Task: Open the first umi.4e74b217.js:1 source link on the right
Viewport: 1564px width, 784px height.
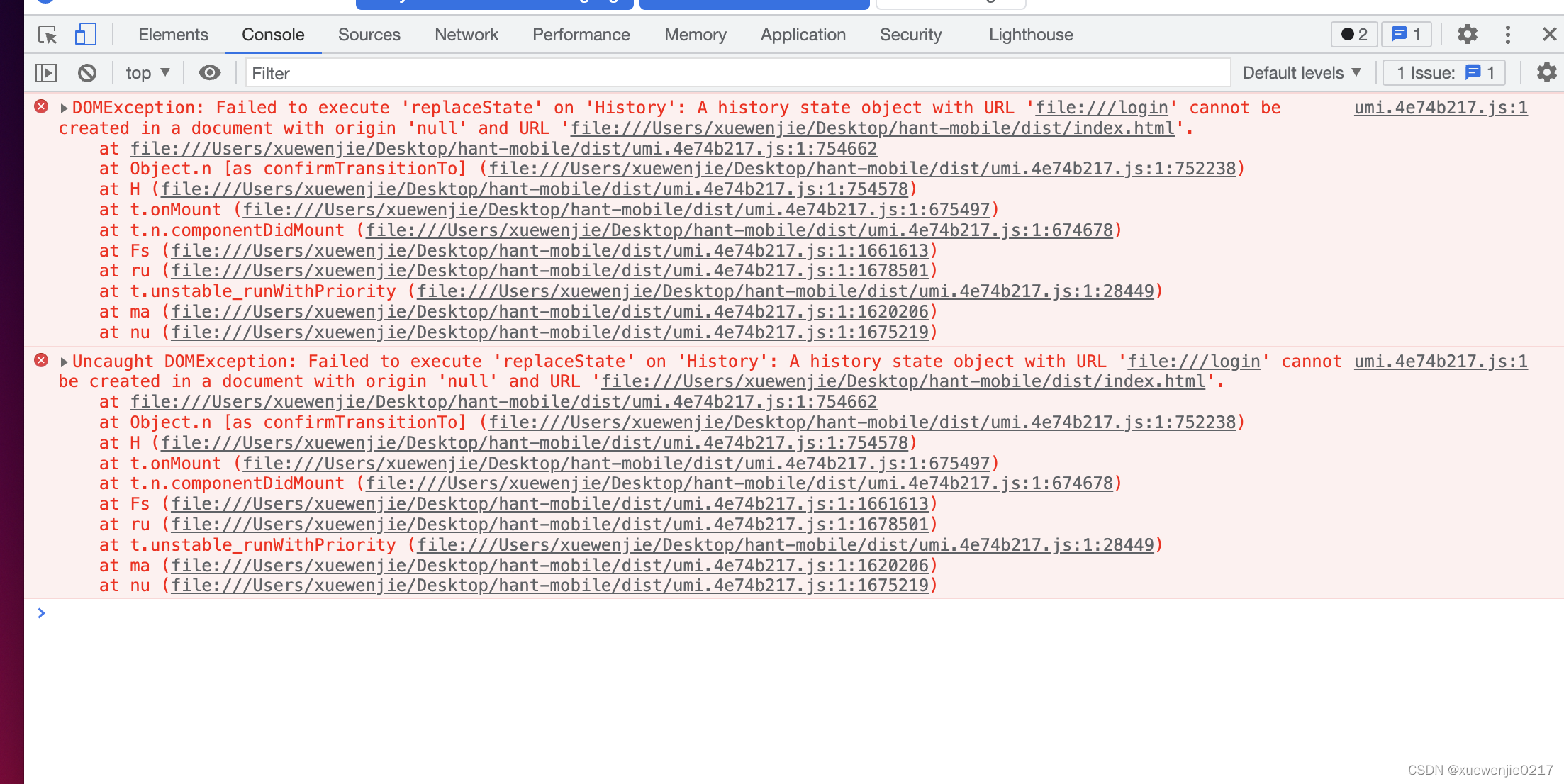Action: pyautogui.click(x=1440, y=108)
